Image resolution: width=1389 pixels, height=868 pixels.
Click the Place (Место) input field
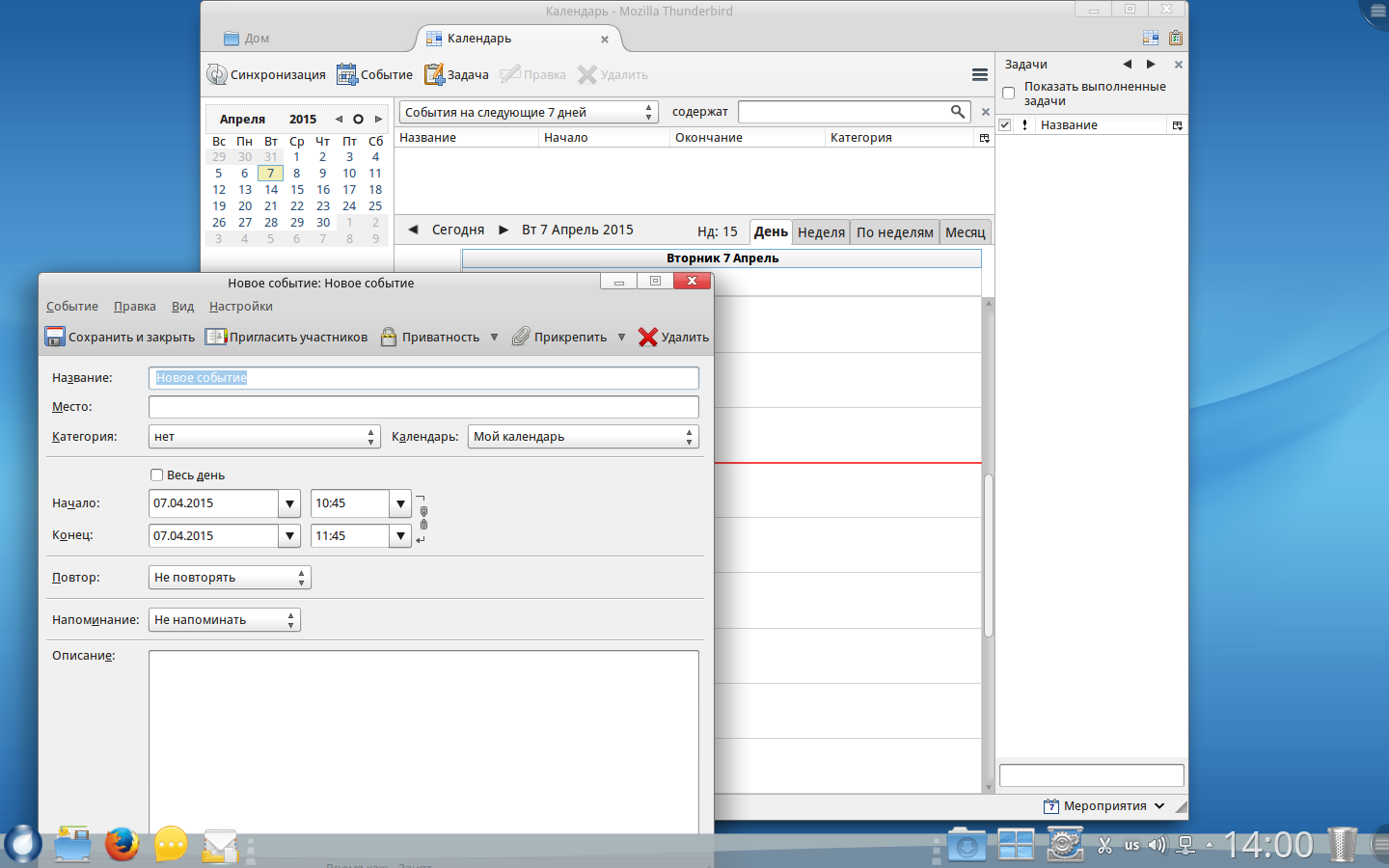tap(423, 407)
